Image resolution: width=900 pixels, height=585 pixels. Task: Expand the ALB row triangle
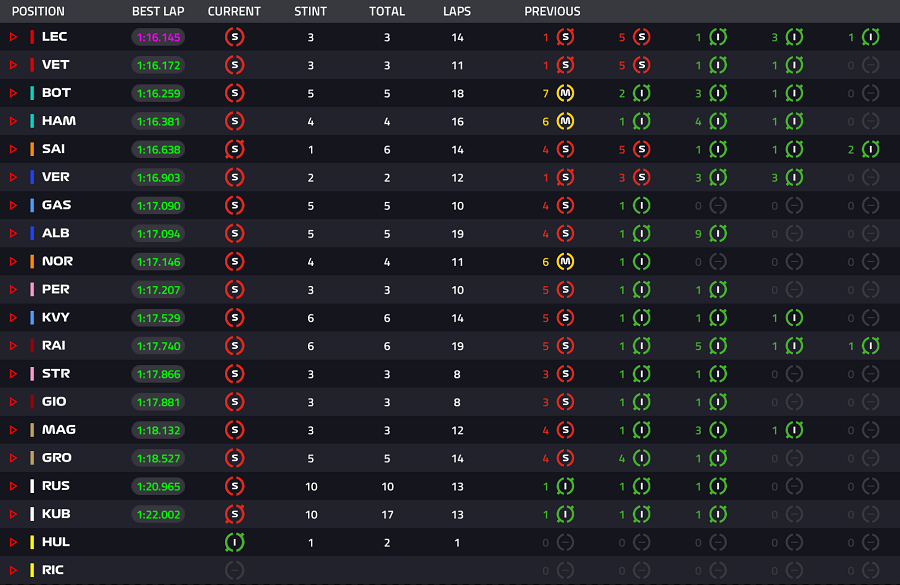(x=13, y=234)
